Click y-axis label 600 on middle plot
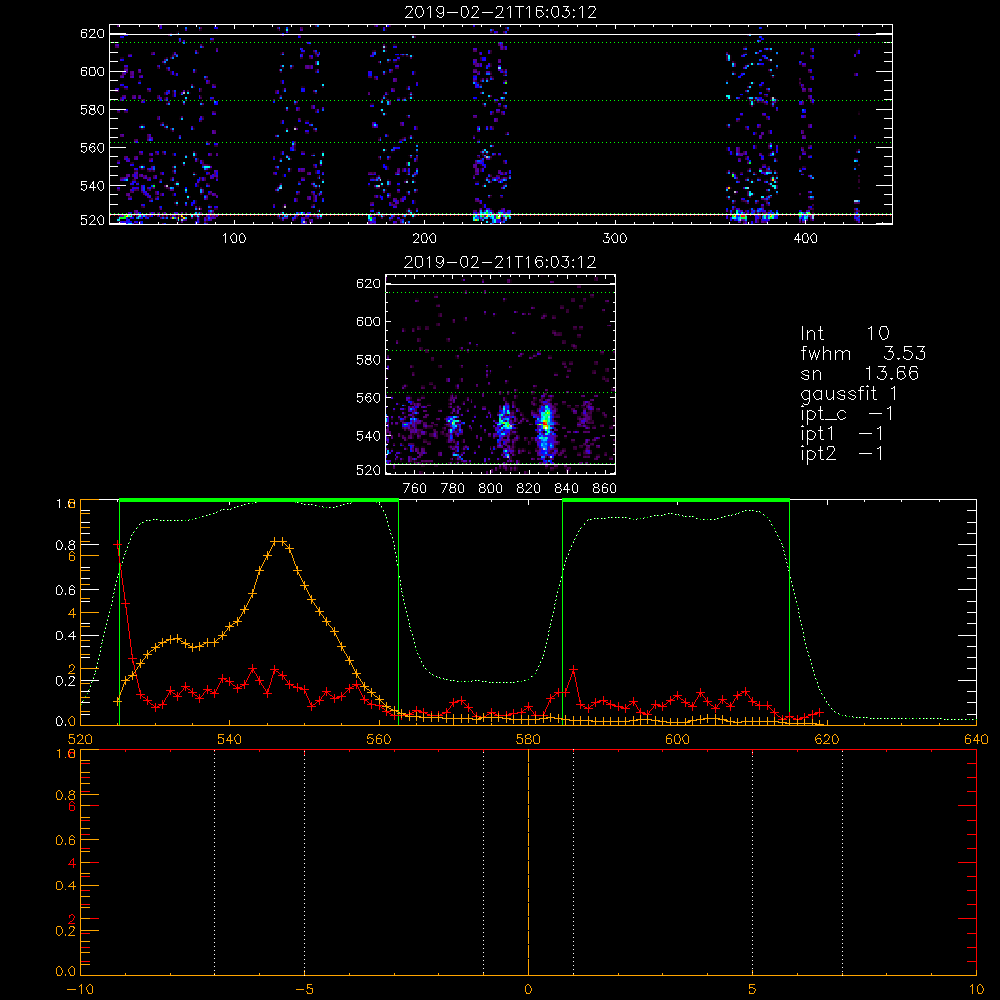The width and height of the screenshot is (1000, 1000). pos(369,321)
